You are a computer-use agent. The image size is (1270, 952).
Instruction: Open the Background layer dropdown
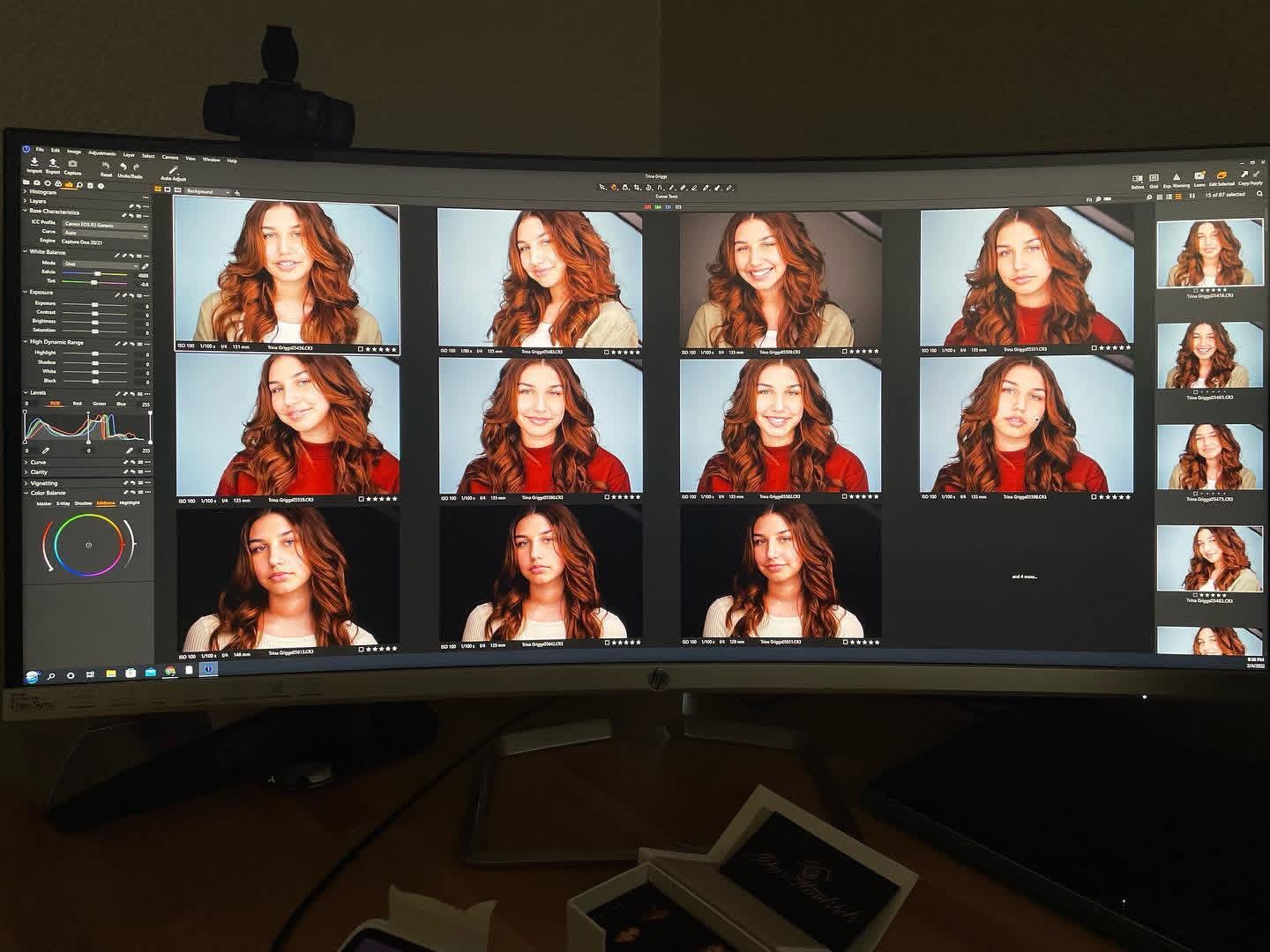pos(207,191)
